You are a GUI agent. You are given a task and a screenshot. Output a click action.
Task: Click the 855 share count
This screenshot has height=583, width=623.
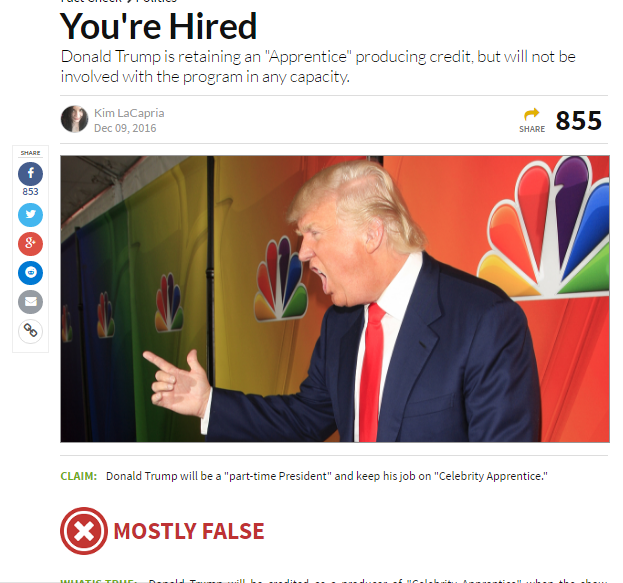click(578, 120)
